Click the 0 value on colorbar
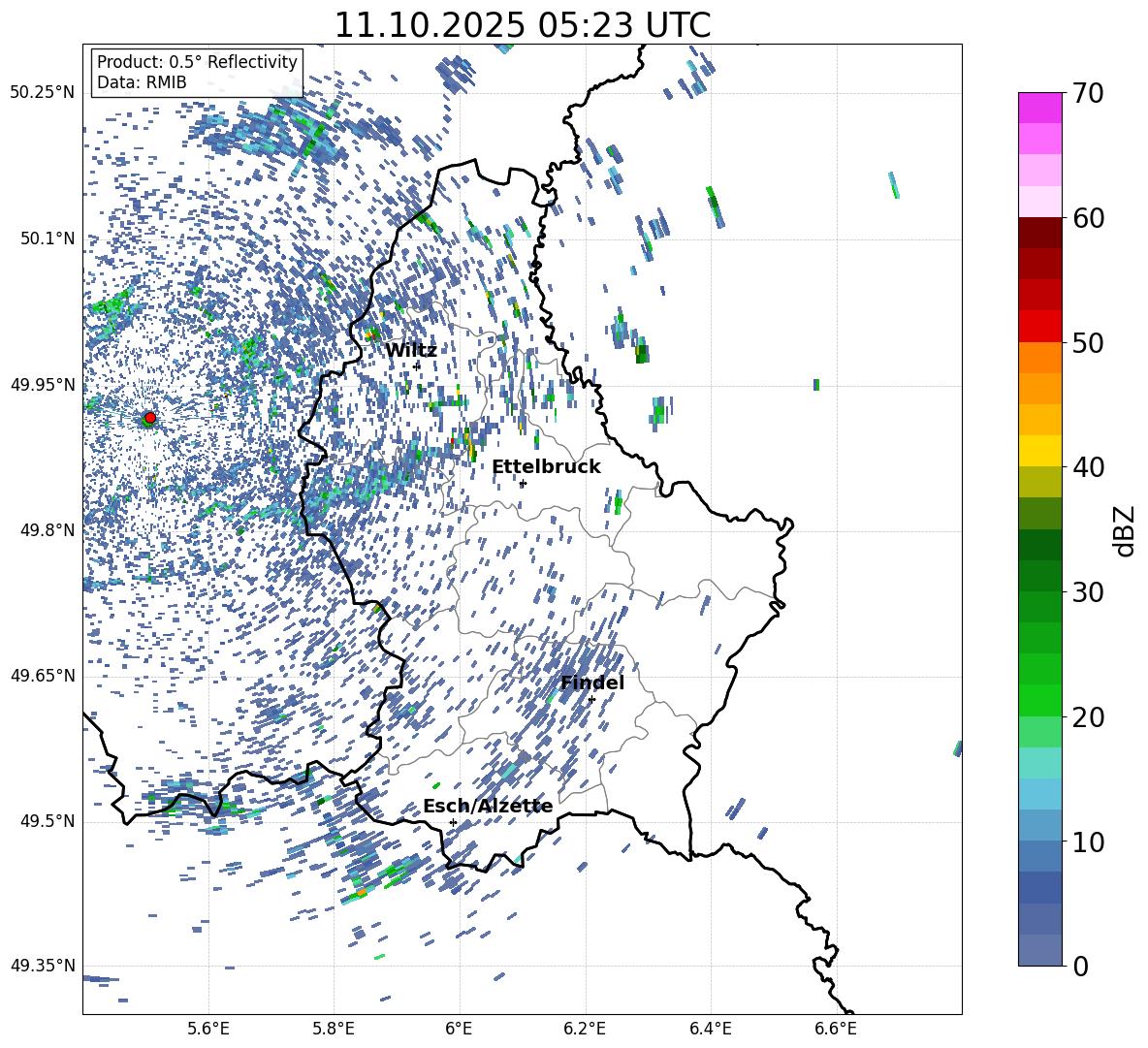Viewport: 1148px width, 1048px height. (1080, 966)
